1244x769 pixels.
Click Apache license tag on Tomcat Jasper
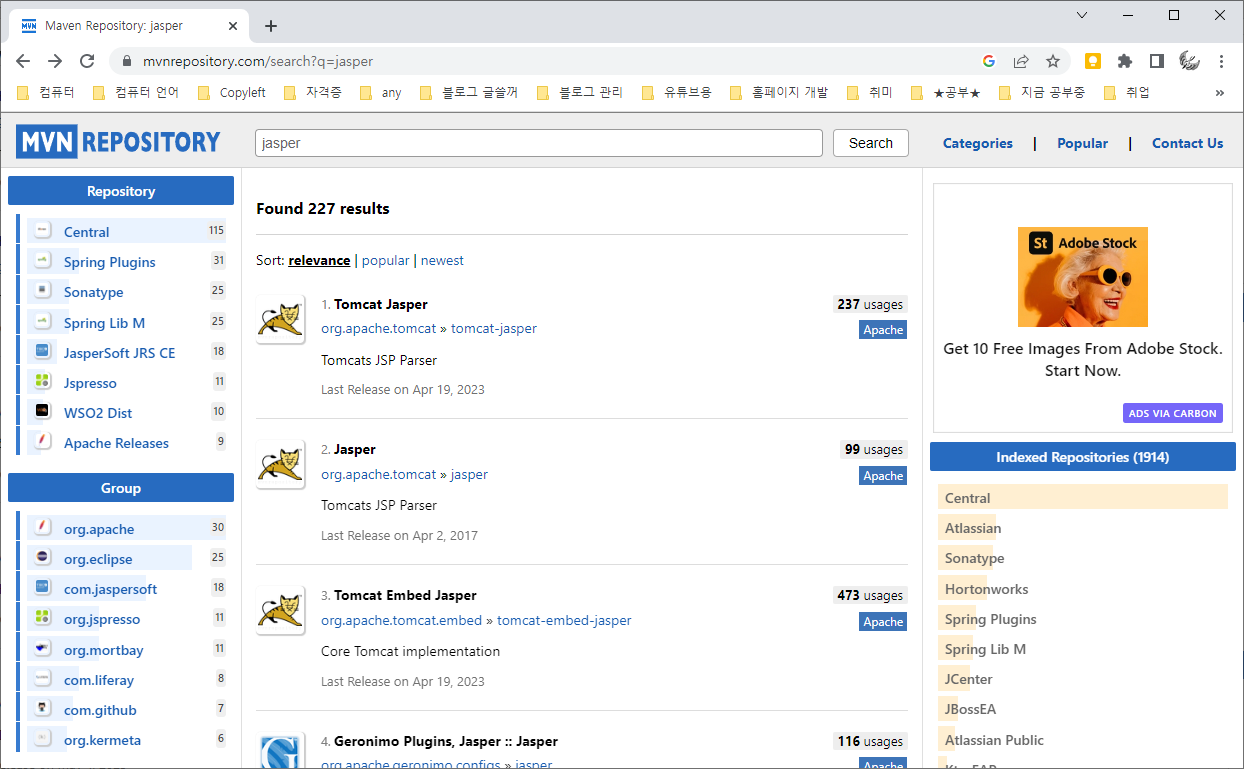883,330
